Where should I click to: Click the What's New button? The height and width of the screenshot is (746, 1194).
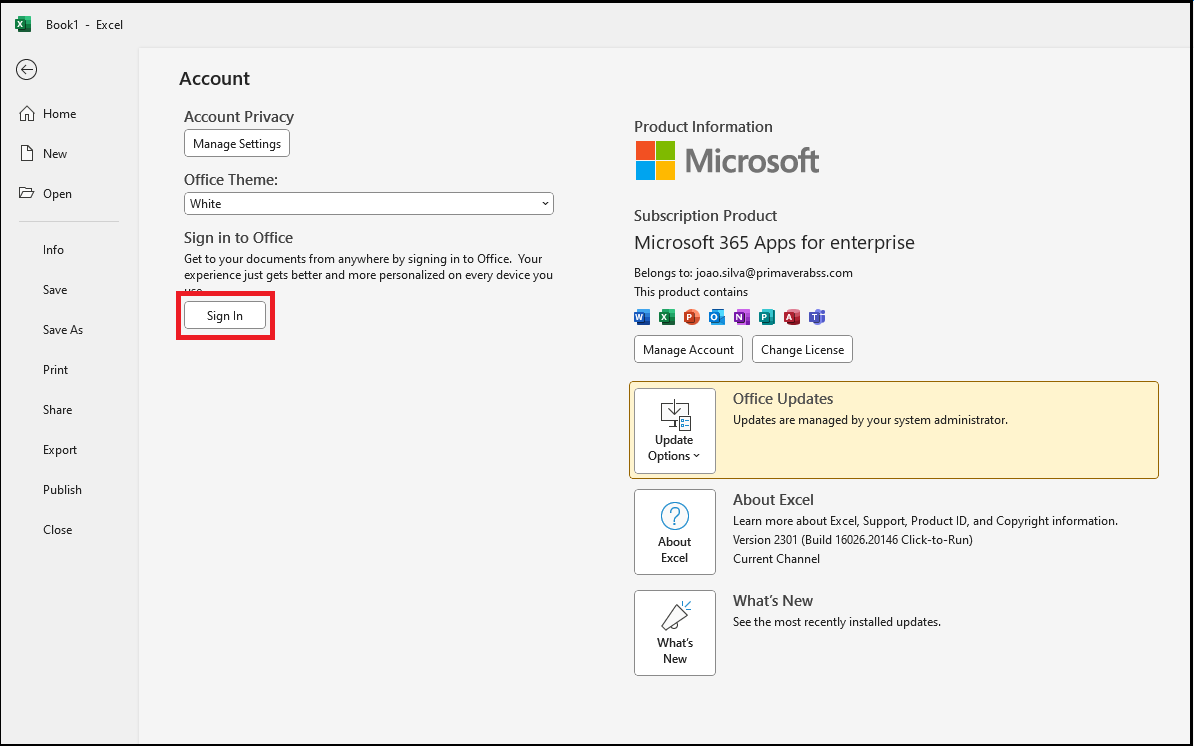click(x=675, y=633)
